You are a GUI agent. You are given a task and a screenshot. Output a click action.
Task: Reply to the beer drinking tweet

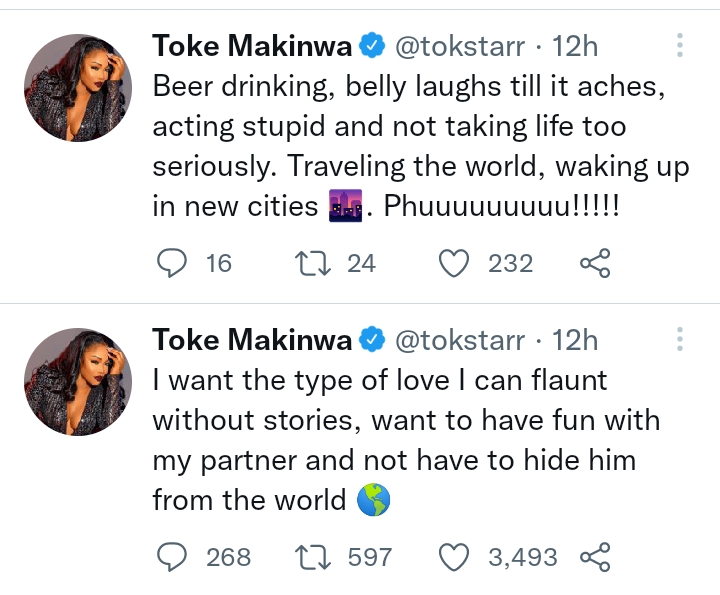tap(174, 263)
